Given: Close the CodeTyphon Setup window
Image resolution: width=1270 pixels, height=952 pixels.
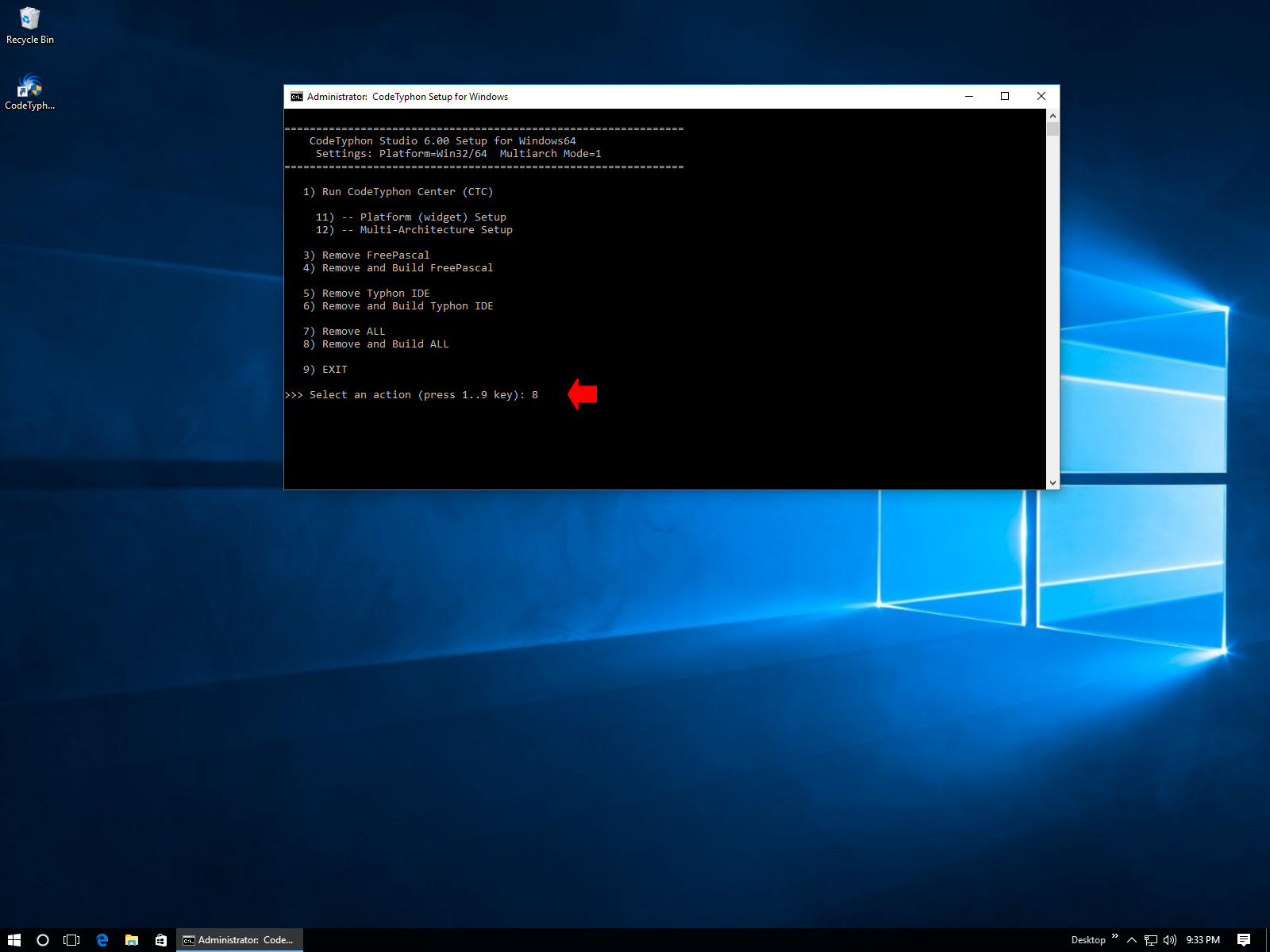Looking at the screenshot, I should (1041, 97).
